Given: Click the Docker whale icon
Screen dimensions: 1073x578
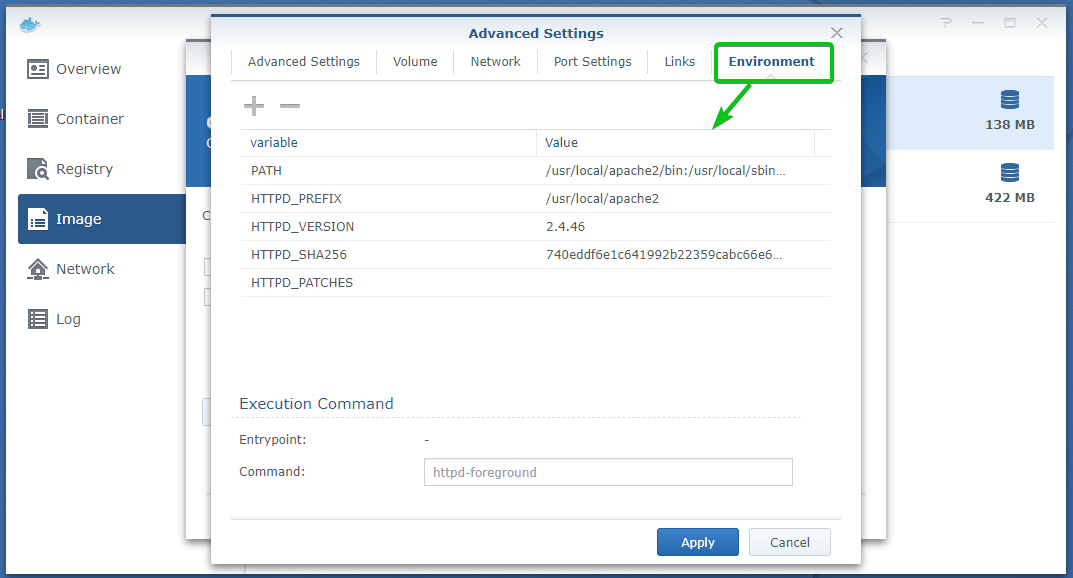Looking at the screenshot, I should point(29,24).
